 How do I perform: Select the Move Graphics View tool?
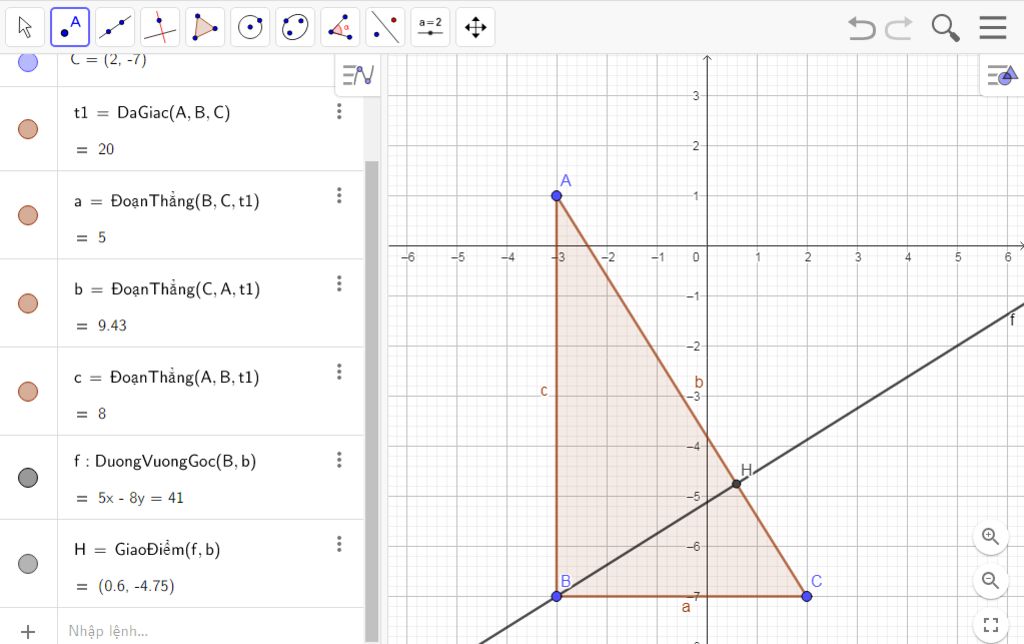[475, 27]
